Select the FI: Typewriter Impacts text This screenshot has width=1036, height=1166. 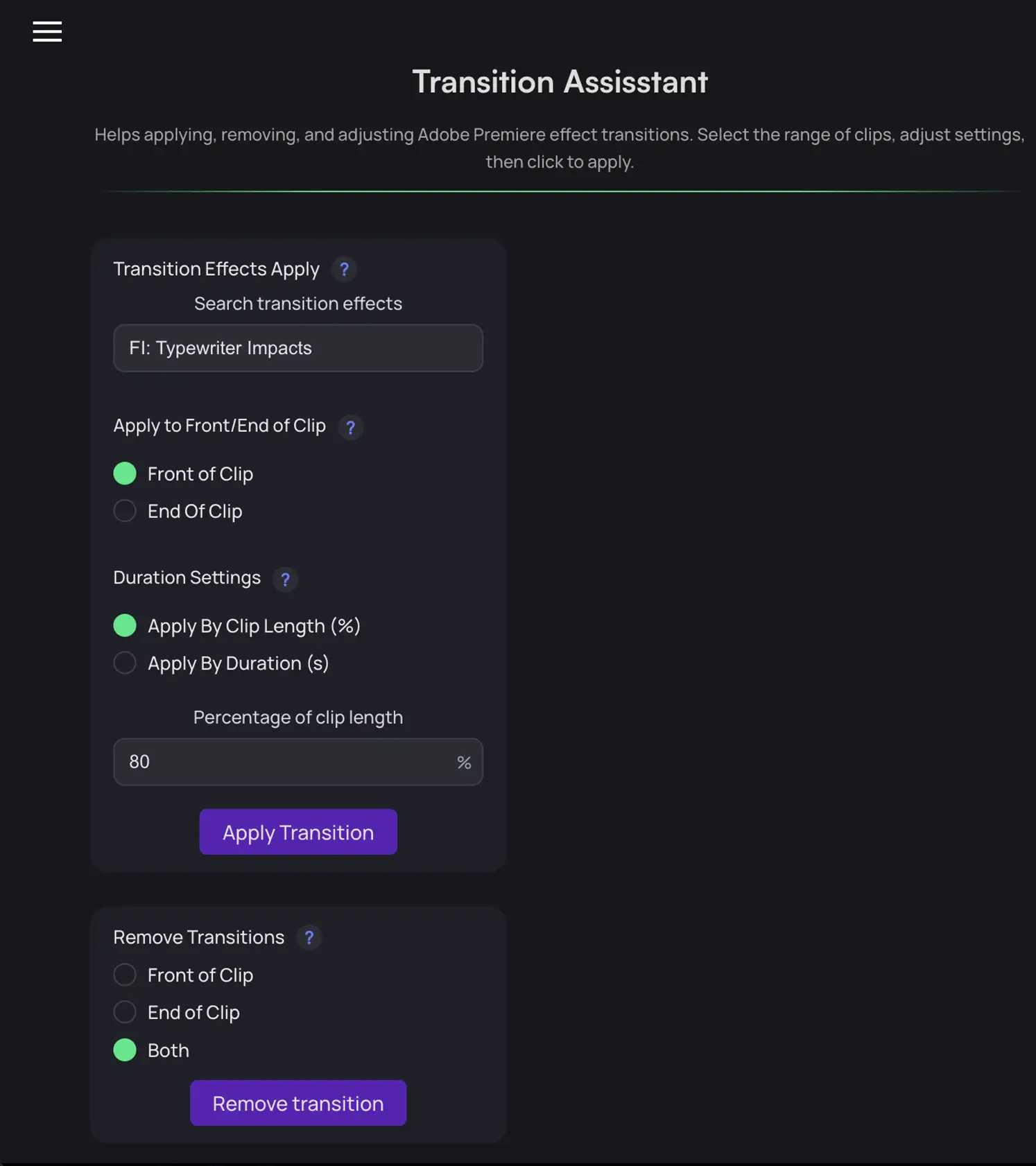coord(219,348)
